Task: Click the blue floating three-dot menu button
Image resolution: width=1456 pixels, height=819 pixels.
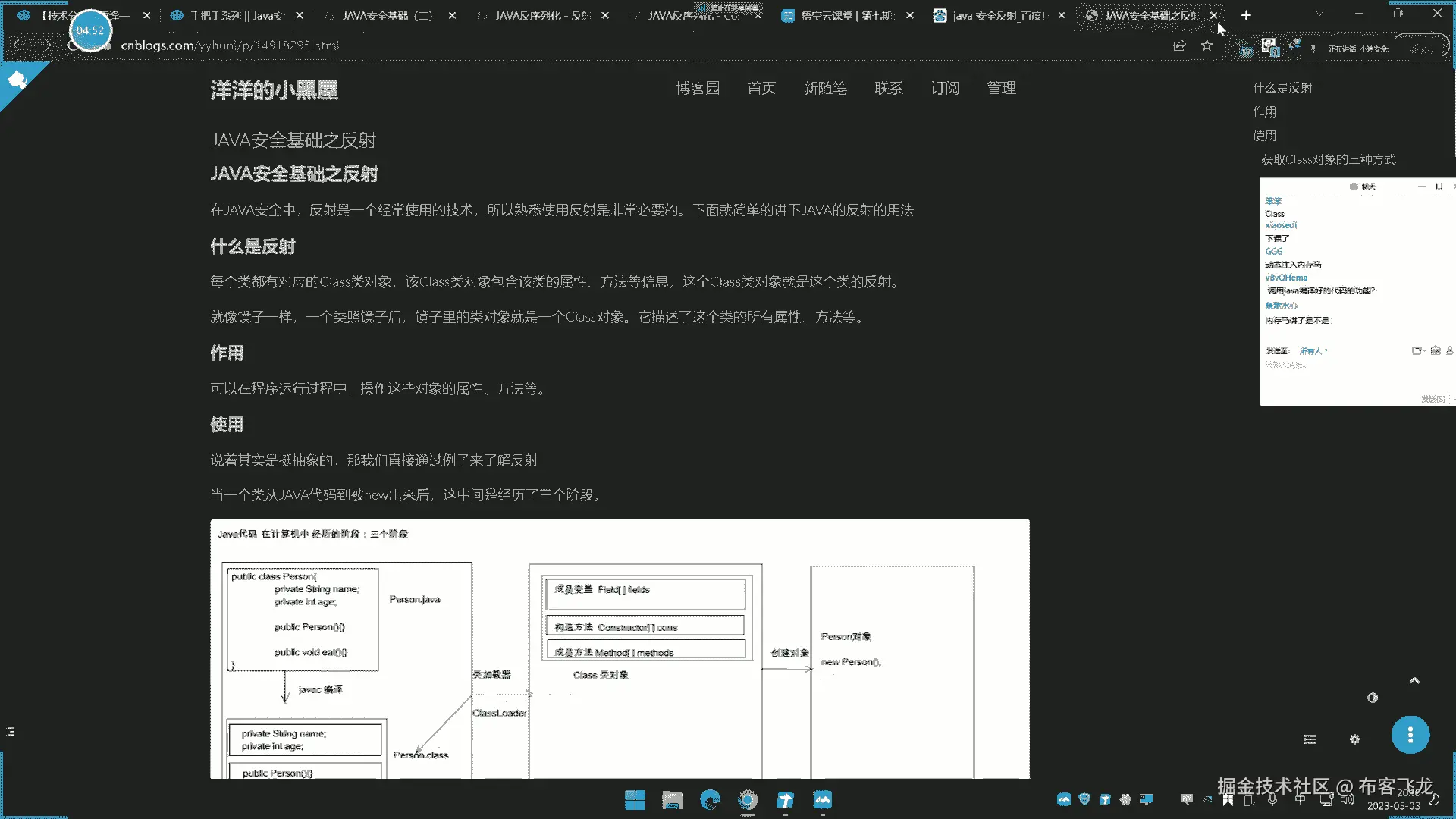Action: click(x=1410, y=735)
